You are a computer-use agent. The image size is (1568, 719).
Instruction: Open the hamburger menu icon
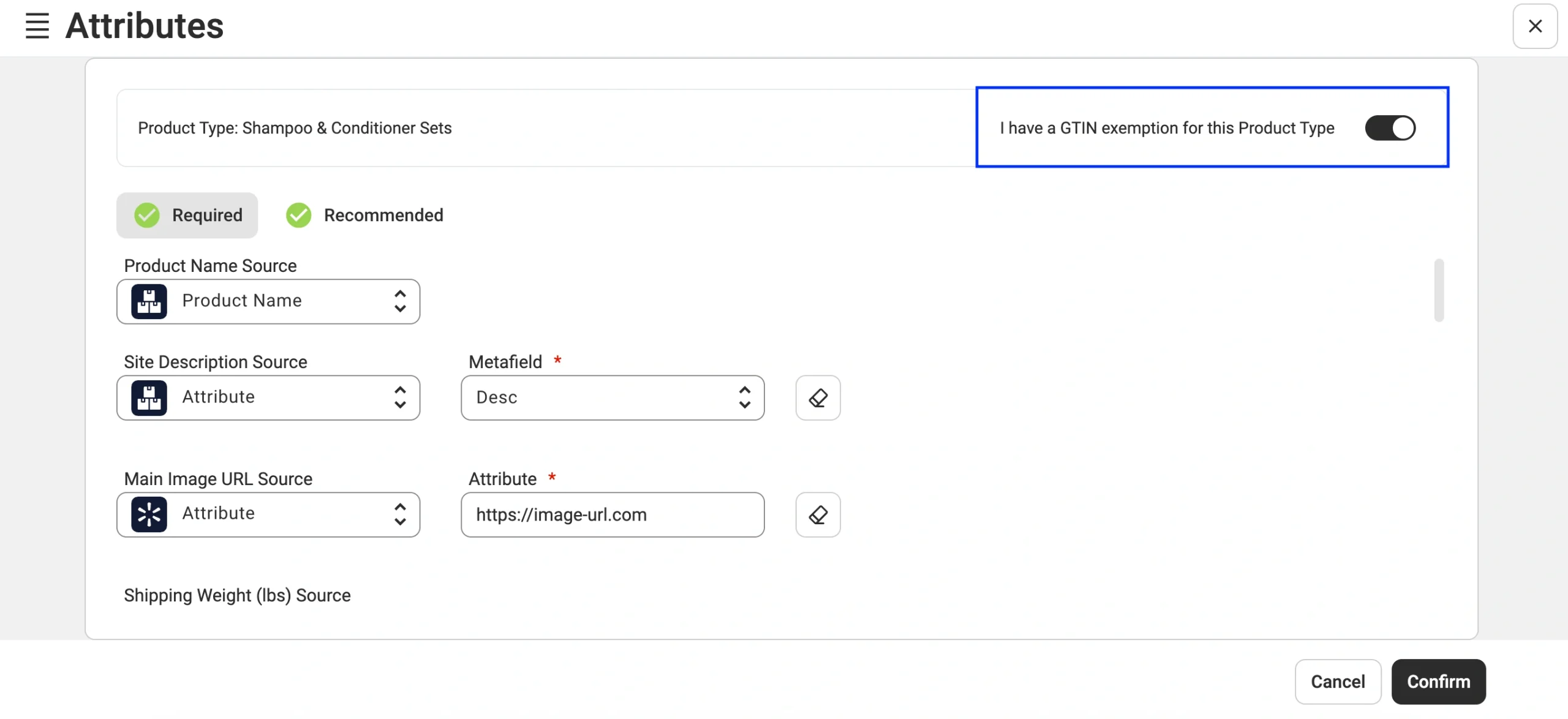coord(37,26)
